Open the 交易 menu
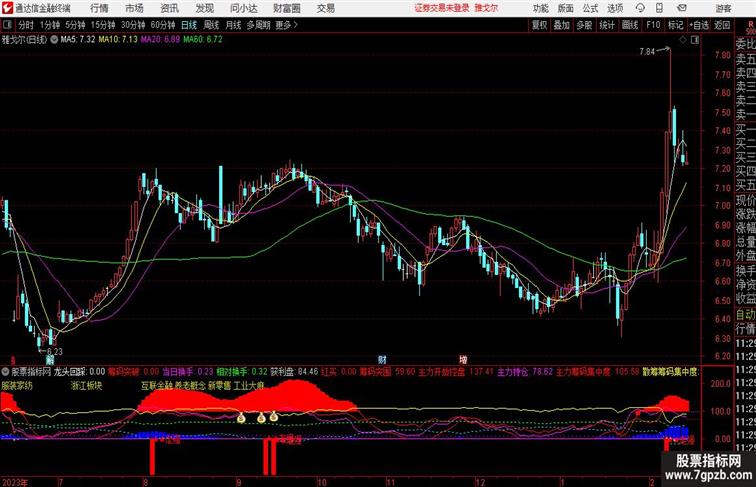This screenshot has width=756, height=487. coord(326,8)
